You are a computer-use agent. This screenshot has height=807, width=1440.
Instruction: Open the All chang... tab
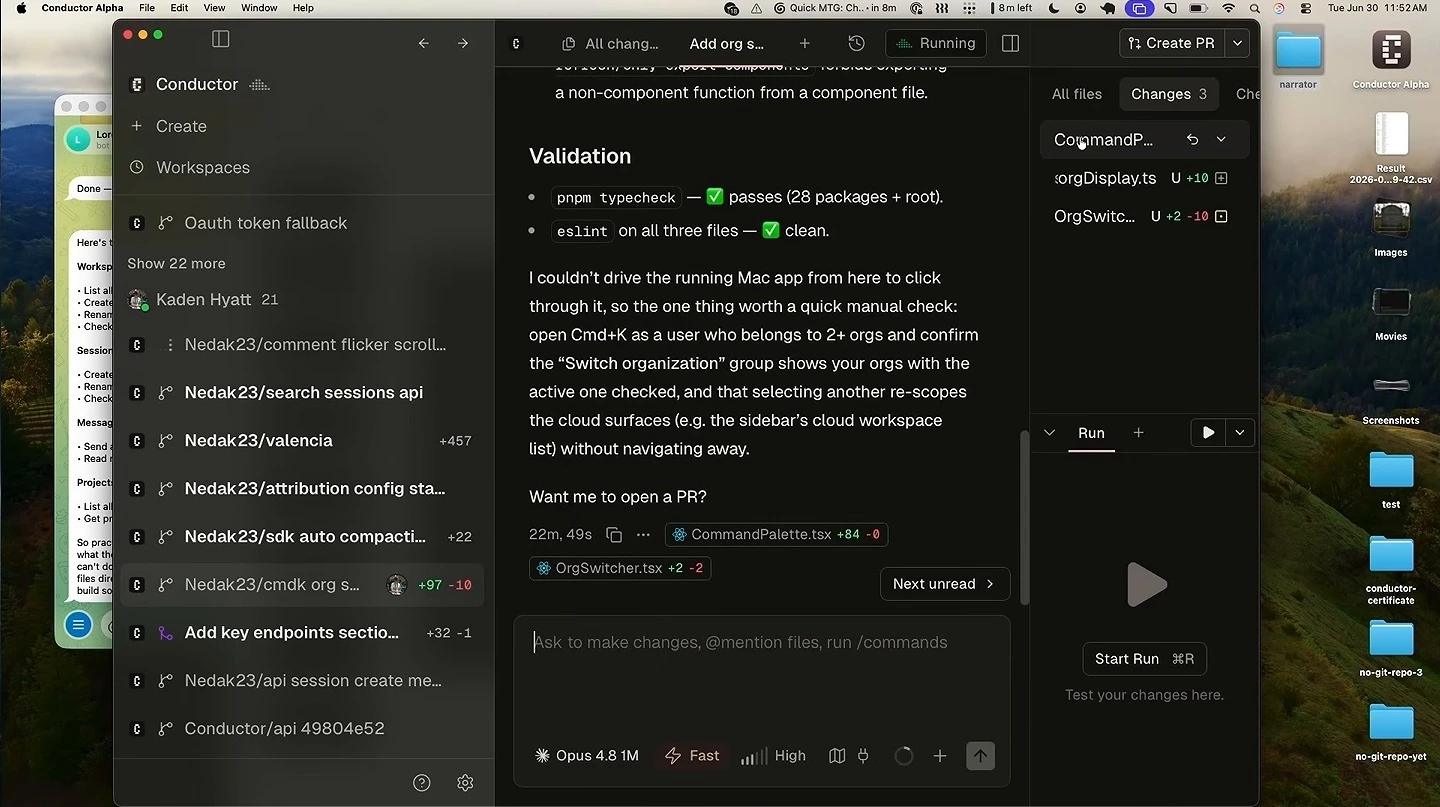[610, 43]
